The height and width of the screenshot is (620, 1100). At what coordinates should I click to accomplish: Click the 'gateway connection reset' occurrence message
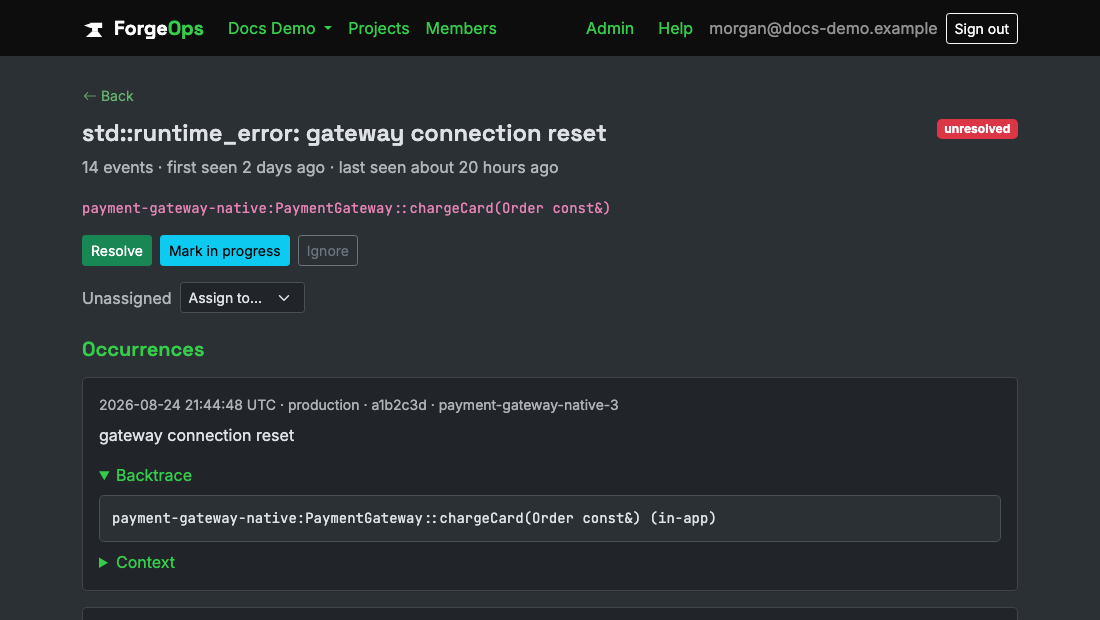196,436
